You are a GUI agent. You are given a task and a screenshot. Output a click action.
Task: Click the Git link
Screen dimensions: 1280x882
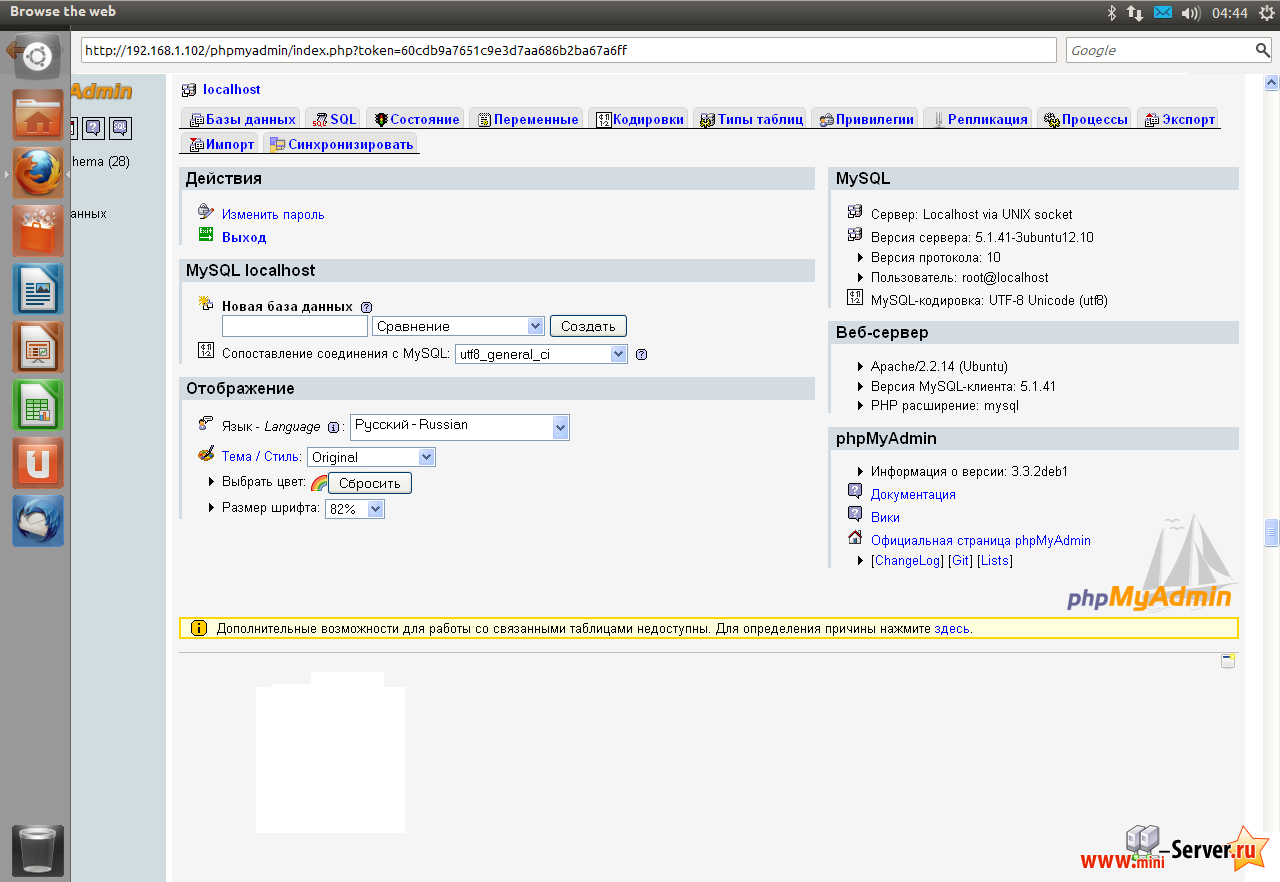[960, 561]
